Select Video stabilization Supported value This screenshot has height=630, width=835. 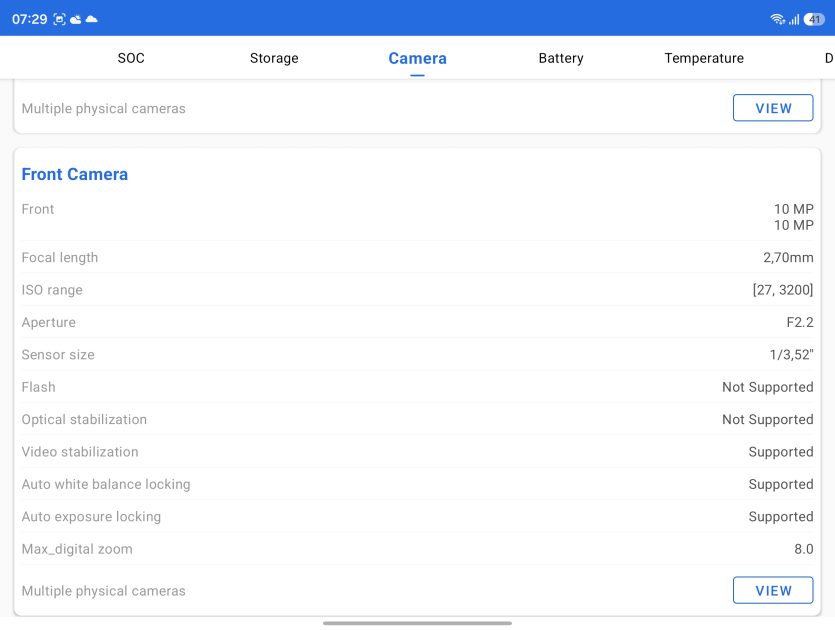pyautogui.click(x=781, y=452)
